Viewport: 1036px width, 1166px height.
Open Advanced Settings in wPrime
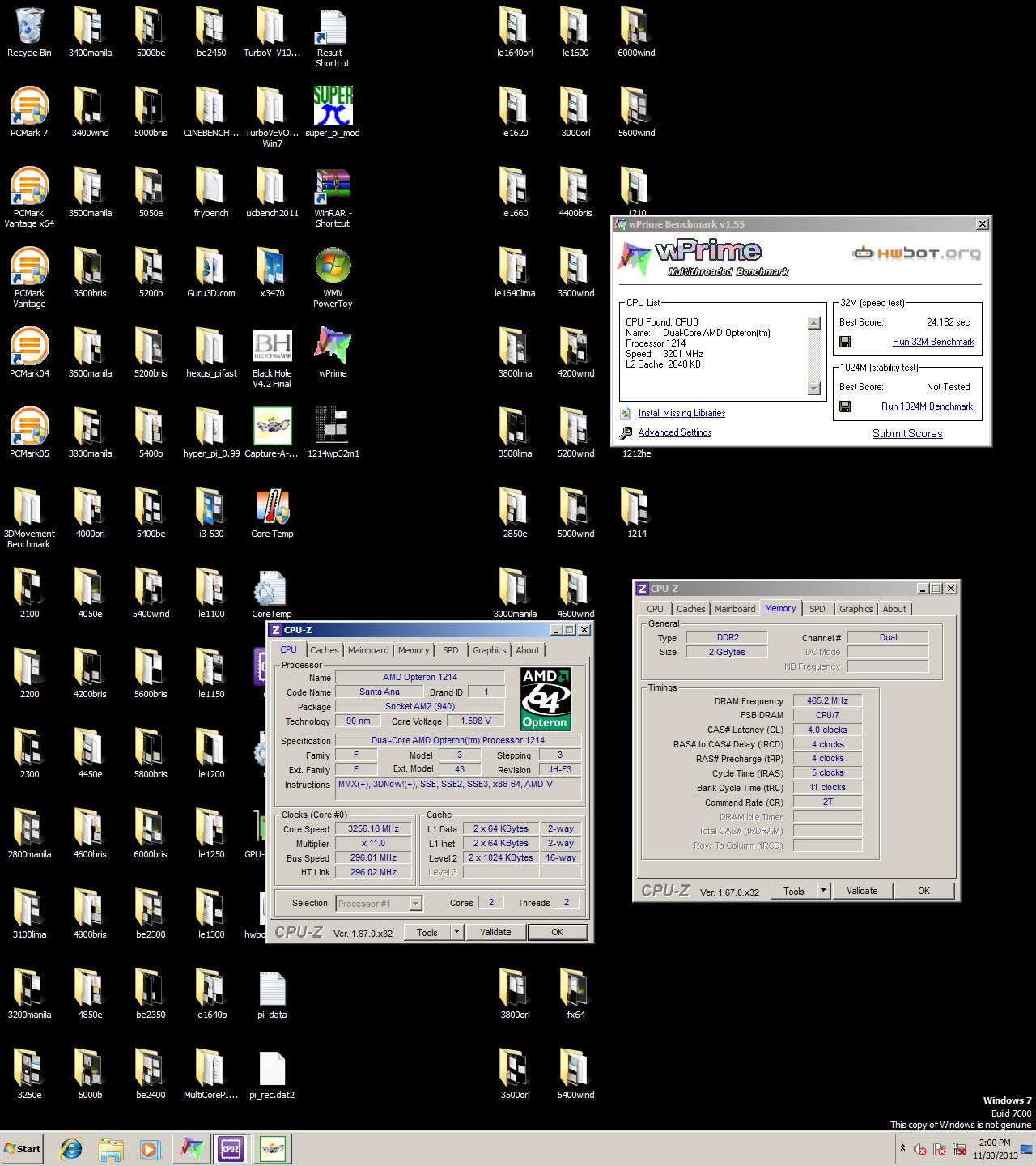point(675,432)
